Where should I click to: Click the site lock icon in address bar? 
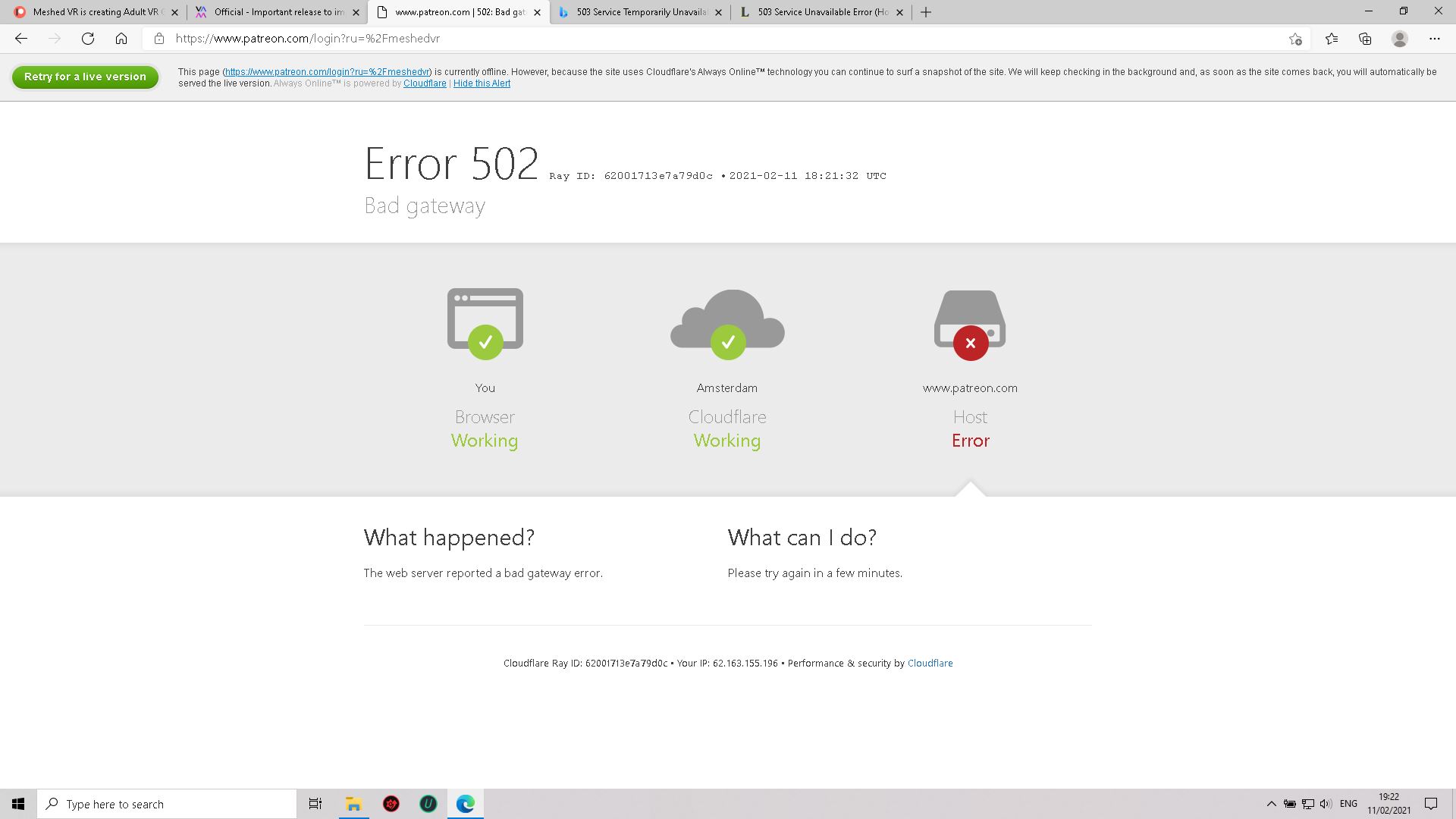pos(159,39)
